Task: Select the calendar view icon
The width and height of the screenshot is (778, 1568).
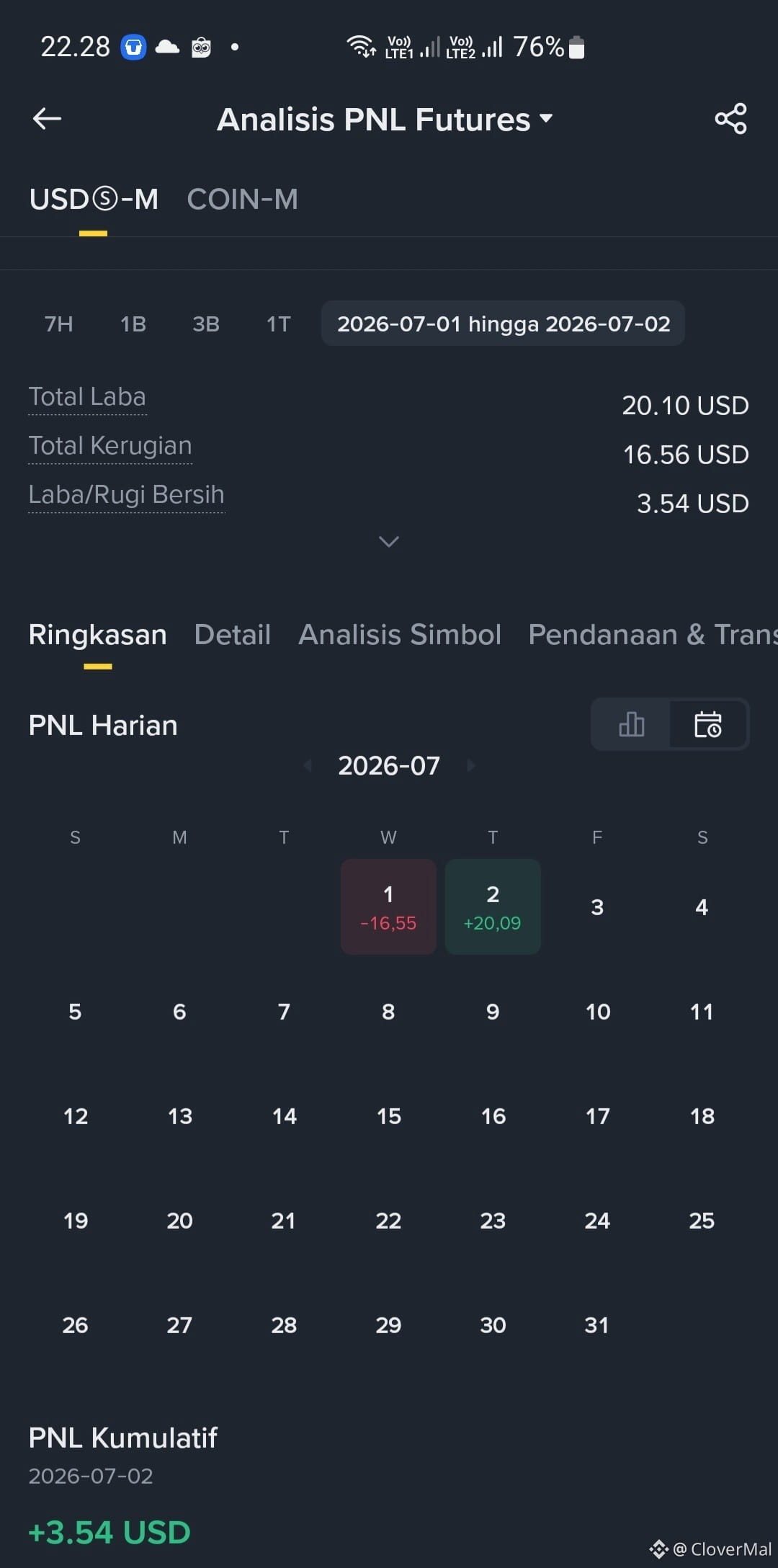Action: 707,724
